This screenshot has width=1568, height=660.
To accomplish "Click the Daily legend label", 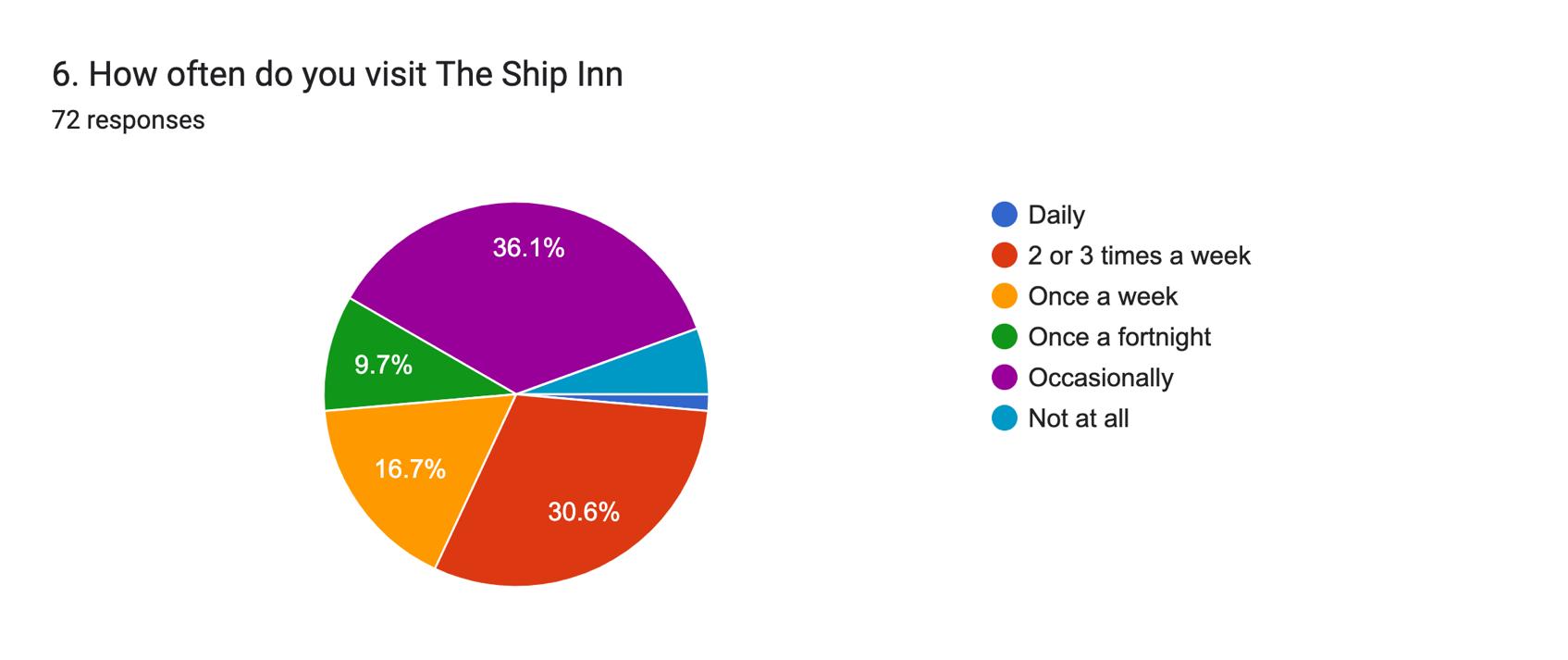I will pos(1056,215).
